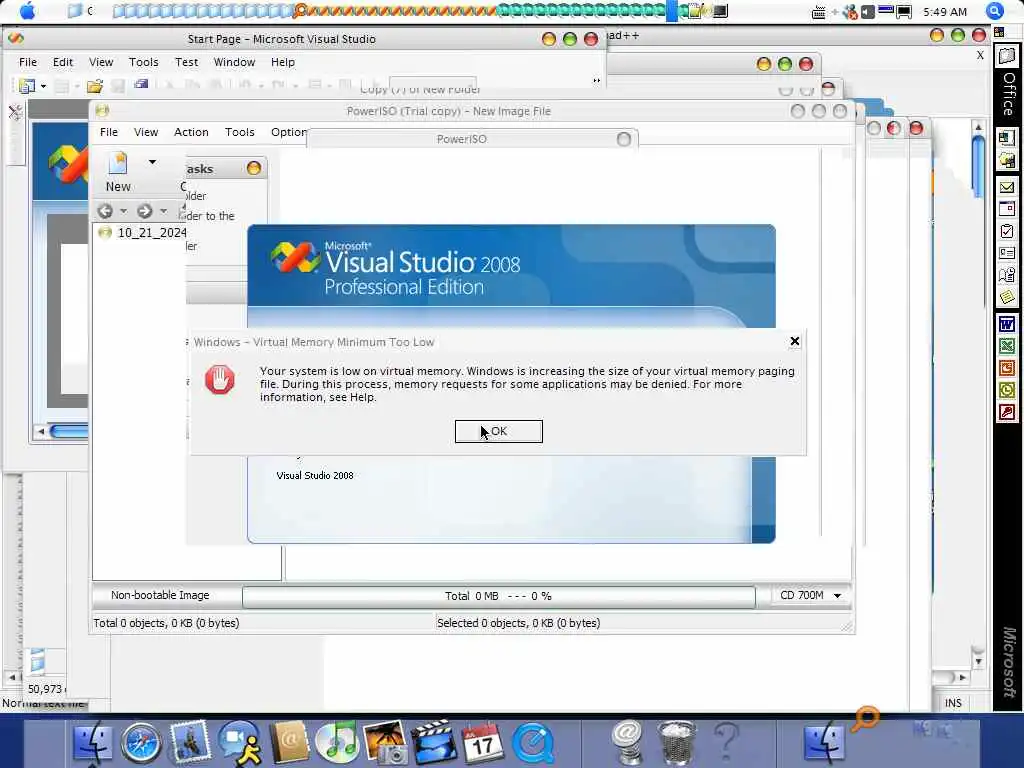Screen dimensions: 1024x768
Task: Click the Back navigation arrow in PowerISO
Action: pos(105,211)
